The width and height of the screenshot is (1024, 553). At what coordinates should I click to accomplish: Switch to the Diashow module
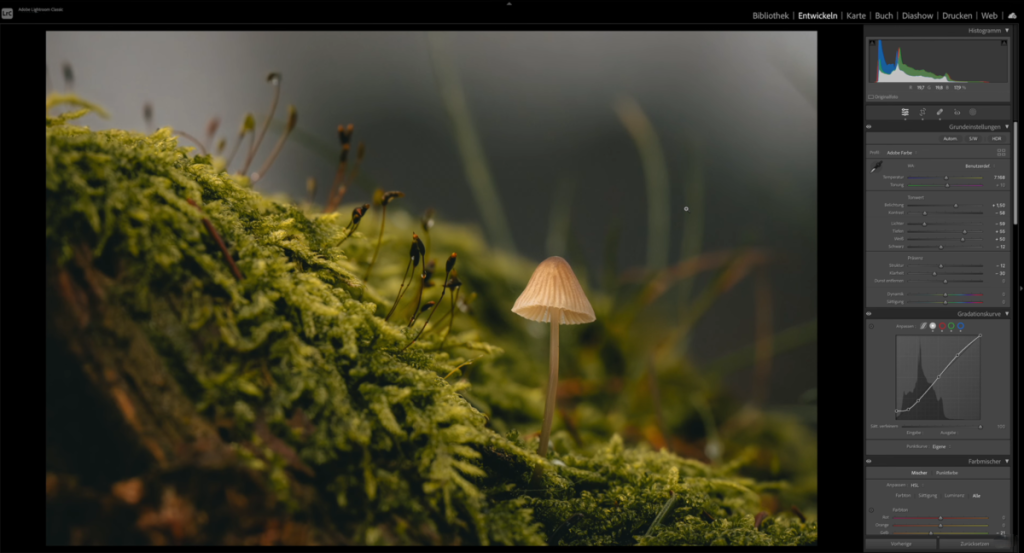[x=918, y=16]
